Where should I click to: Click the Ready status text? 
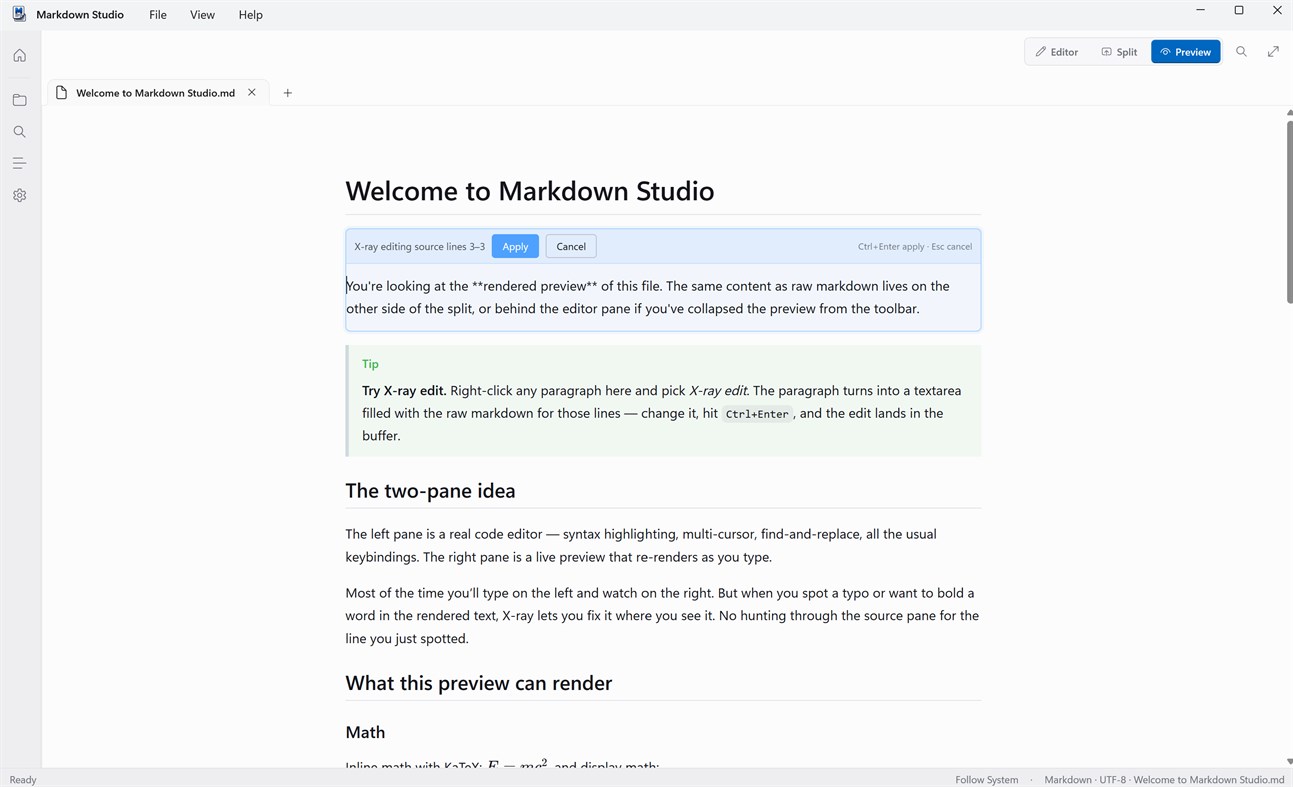coord(23,780)
